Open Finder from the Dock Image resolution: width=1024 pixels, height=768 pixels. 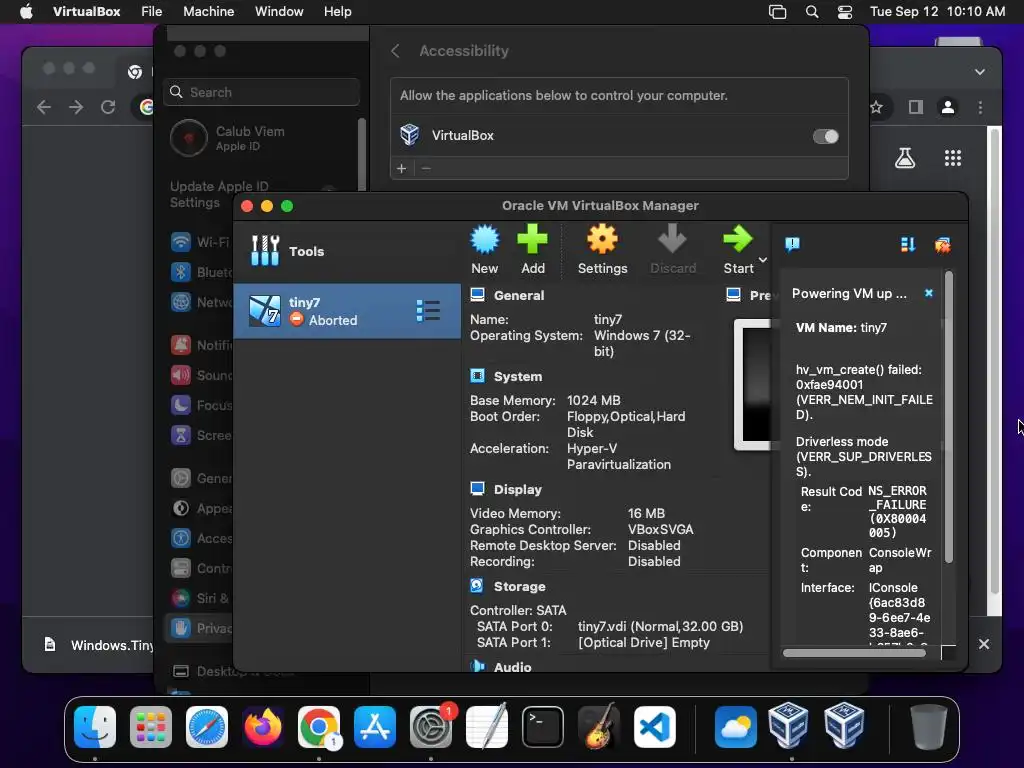95,727
